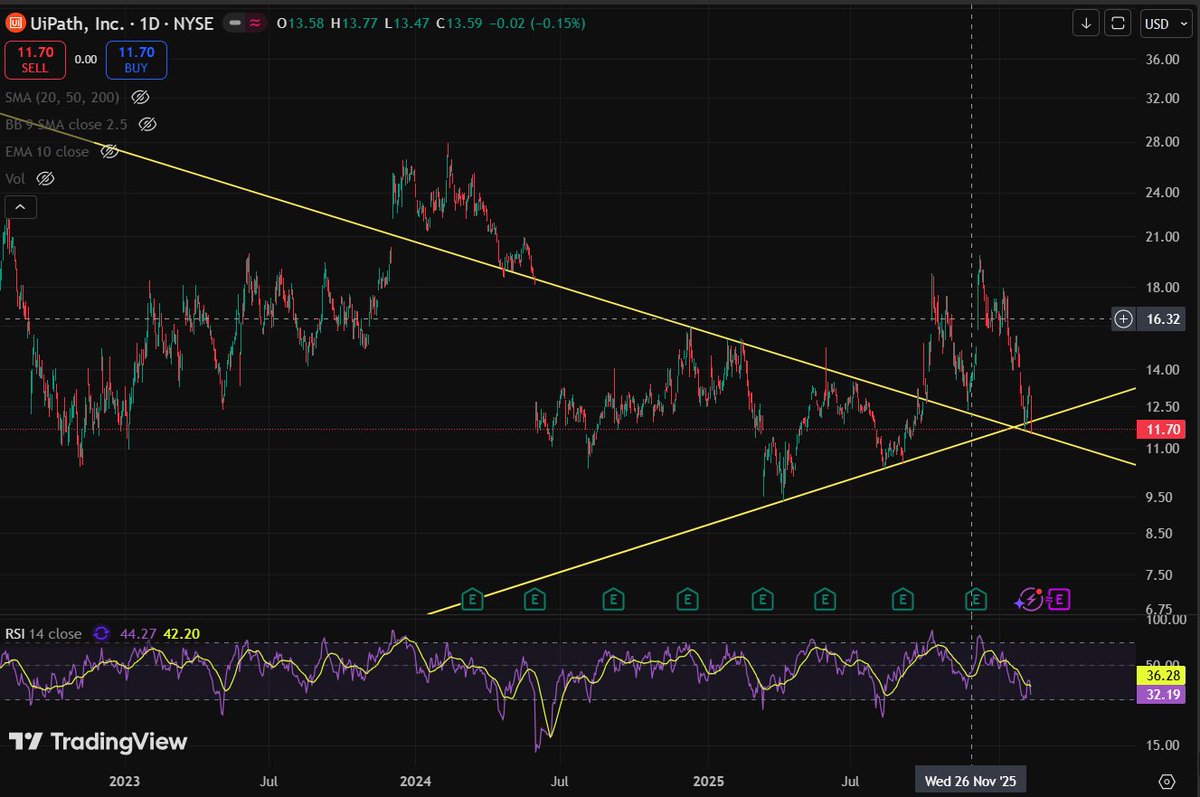
Task: Open chart settings gear at time axis
Action: pos(1166,780)
